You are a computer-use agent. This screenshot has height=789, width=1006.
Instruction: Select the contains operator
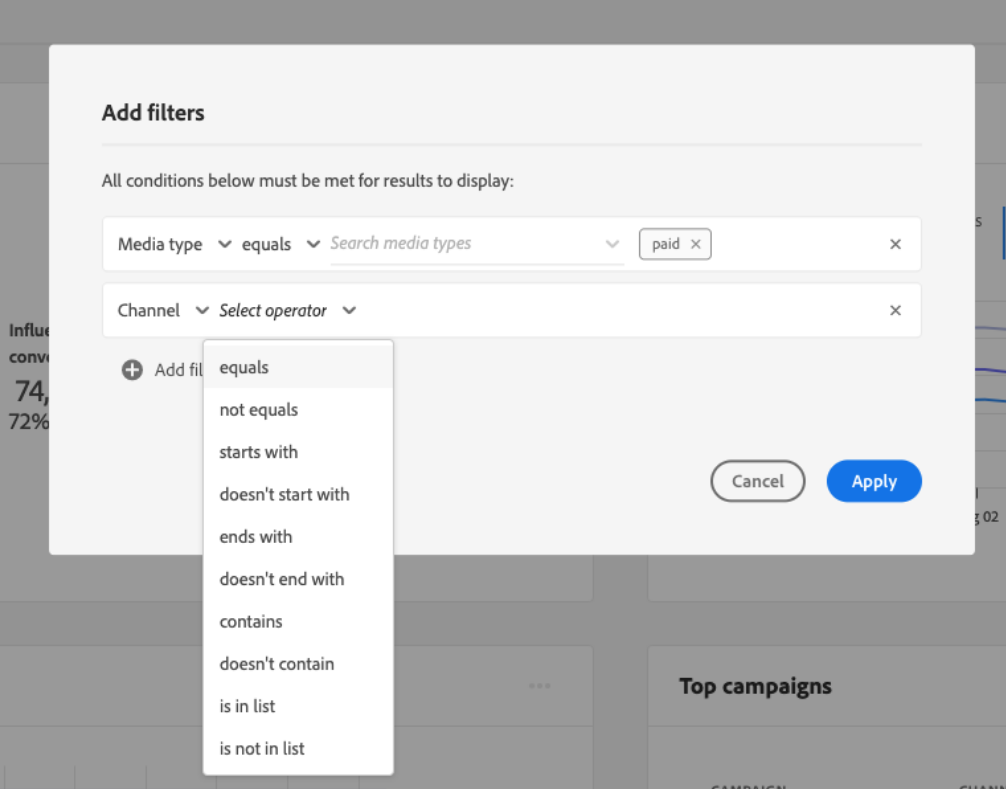(x=298, y=622)
